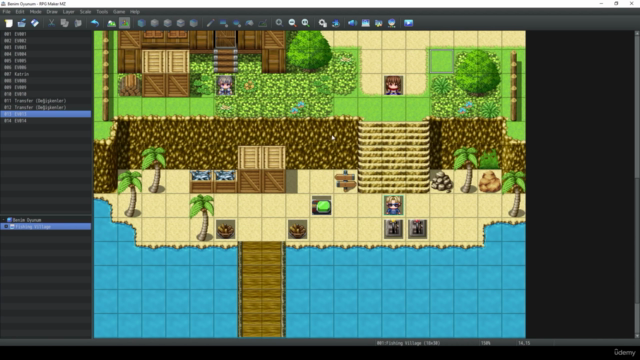This screenshot has height=360, width=640.
Task: Open the Tools menu
Action: click(102, 12)
